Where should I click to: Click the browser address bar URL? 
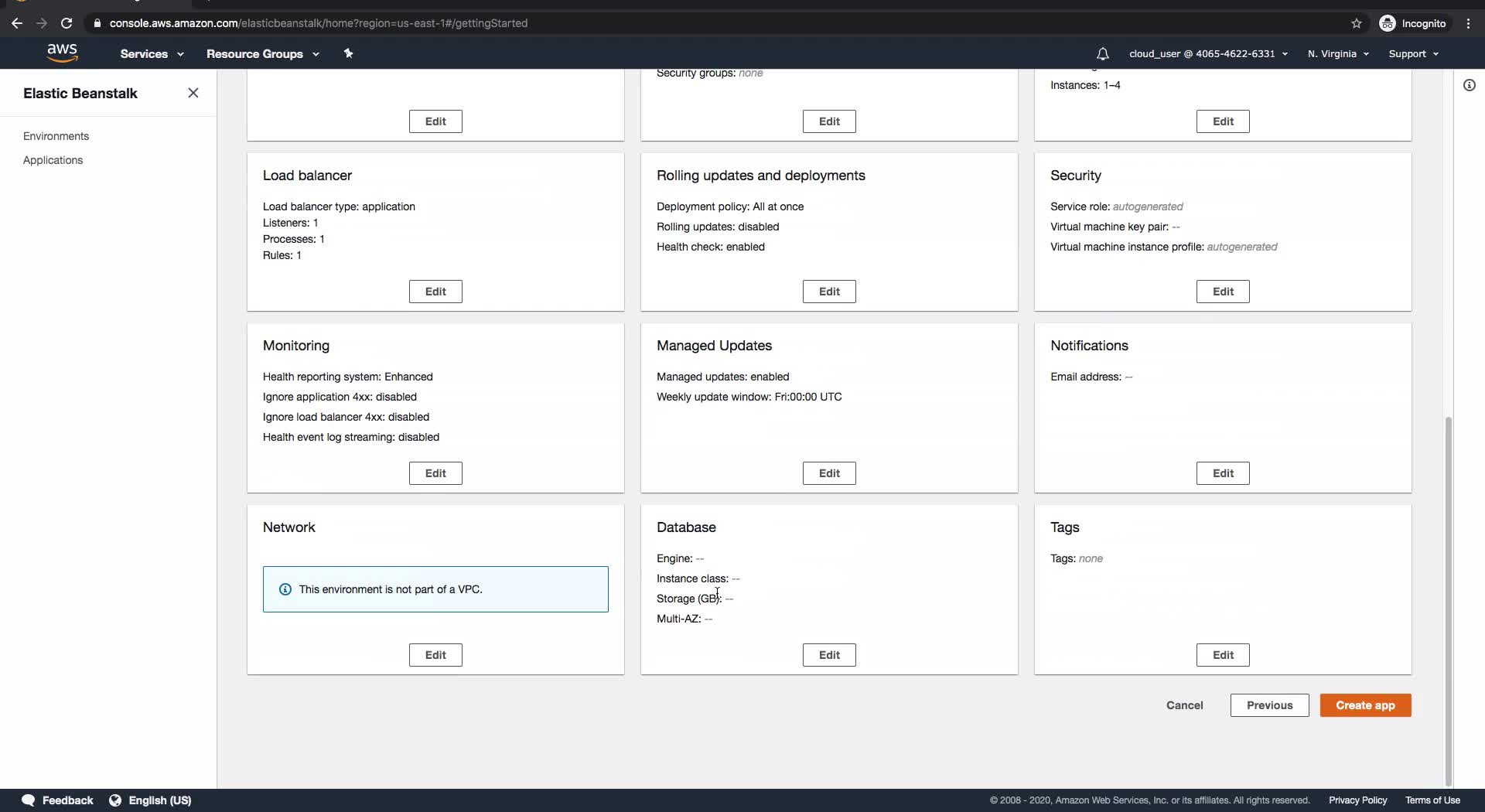(319, 23)
